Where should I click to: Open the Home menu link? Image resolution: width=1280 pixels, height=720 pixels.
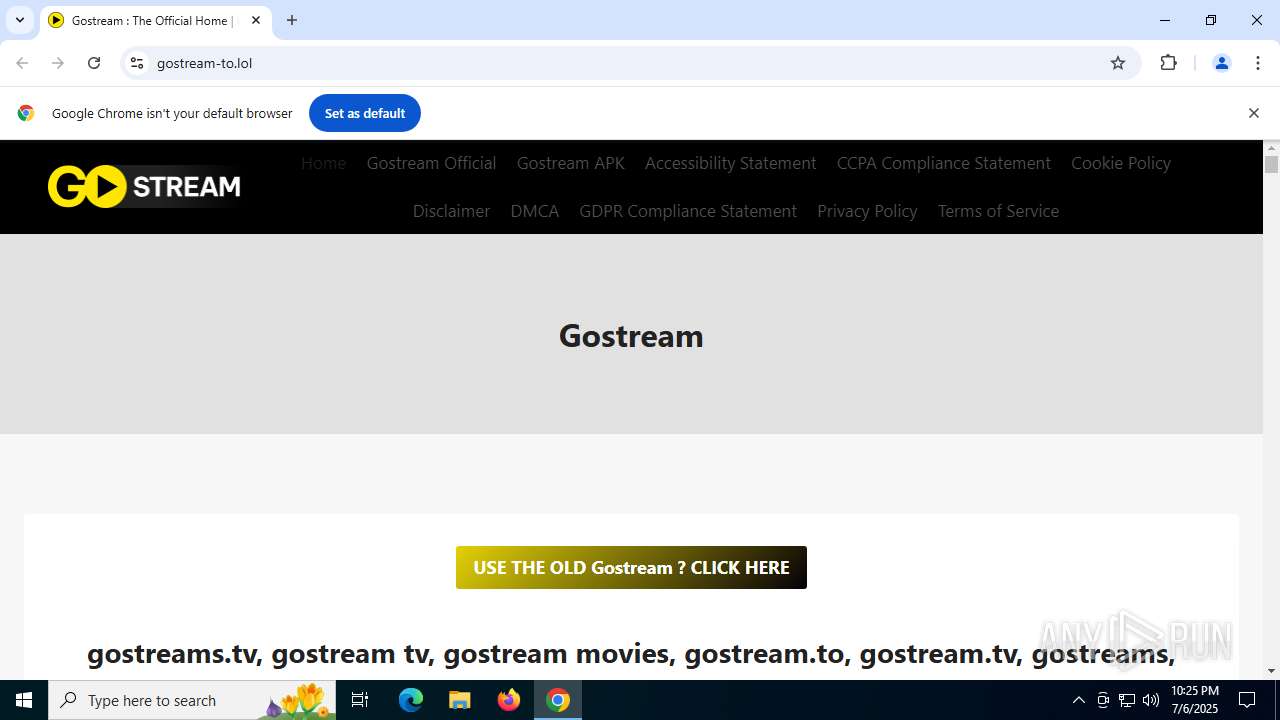pos(323,163)
